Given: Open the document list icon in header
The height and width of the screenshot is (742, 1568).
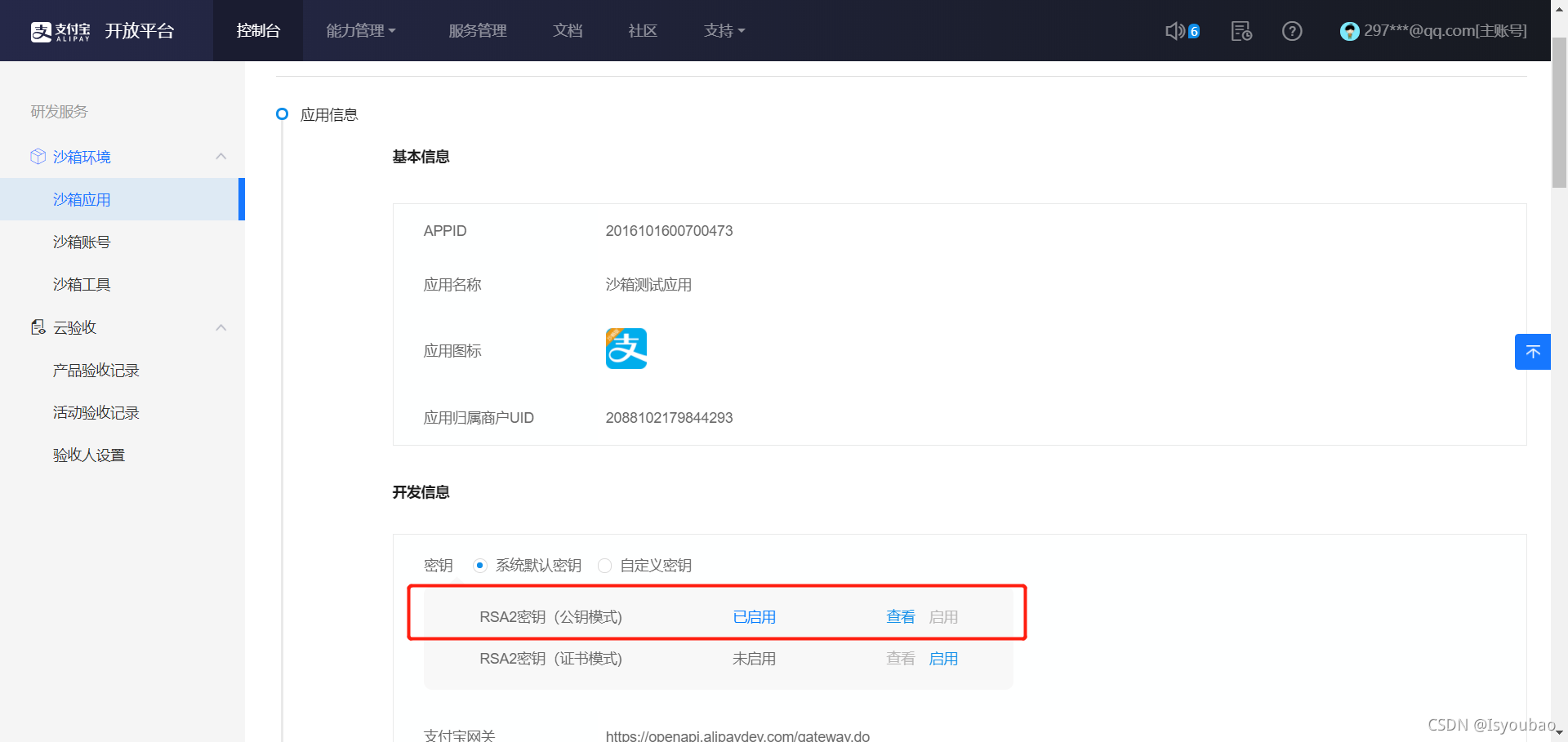Looking at the screenshot, I should click(1241, 31).
